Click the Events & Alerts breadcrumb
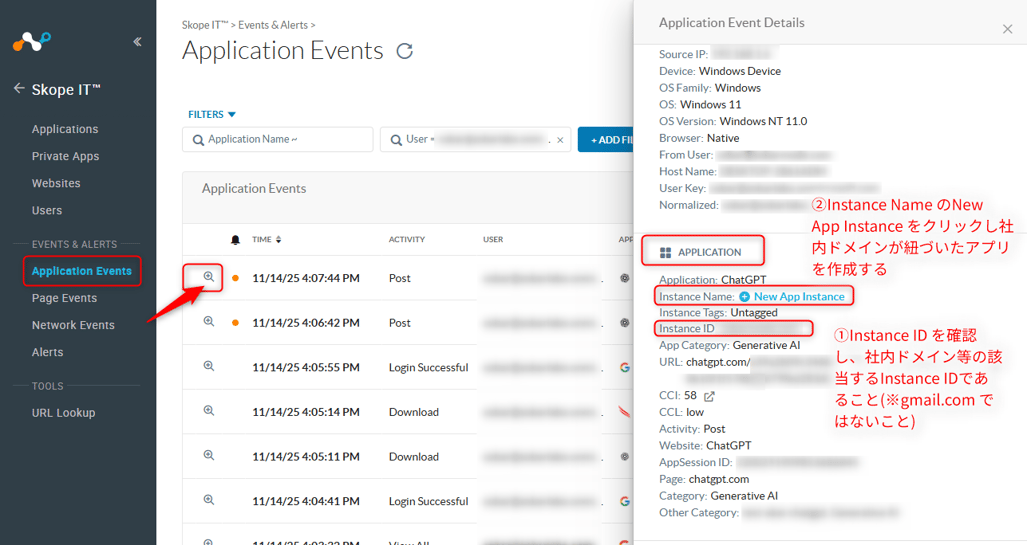1027x545 pixels. point(275,25)
